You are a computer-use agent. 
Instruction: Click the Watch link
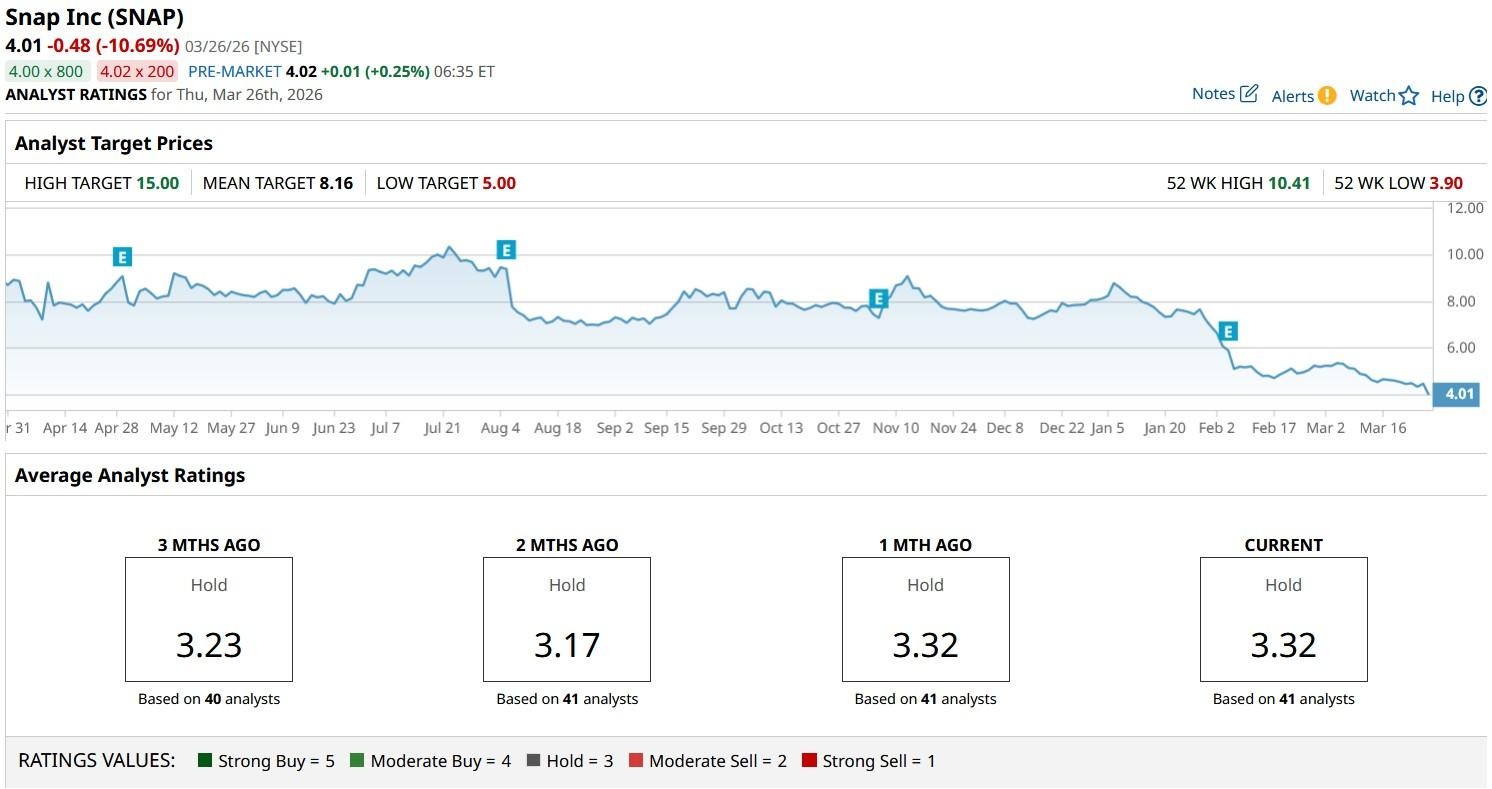pos(1372,96)
